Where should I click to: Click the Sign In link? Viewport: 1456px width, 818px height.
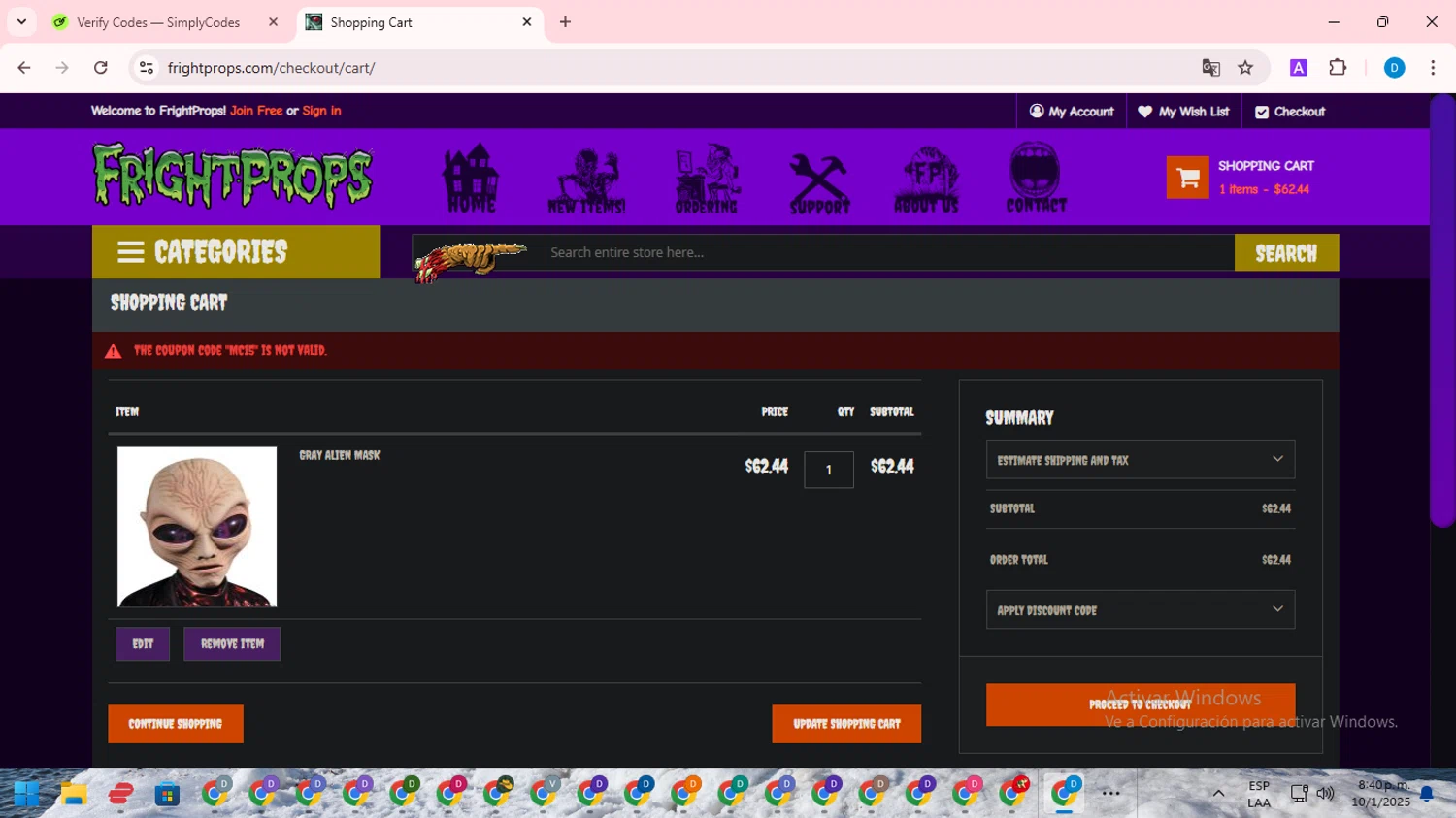(321, 111)
